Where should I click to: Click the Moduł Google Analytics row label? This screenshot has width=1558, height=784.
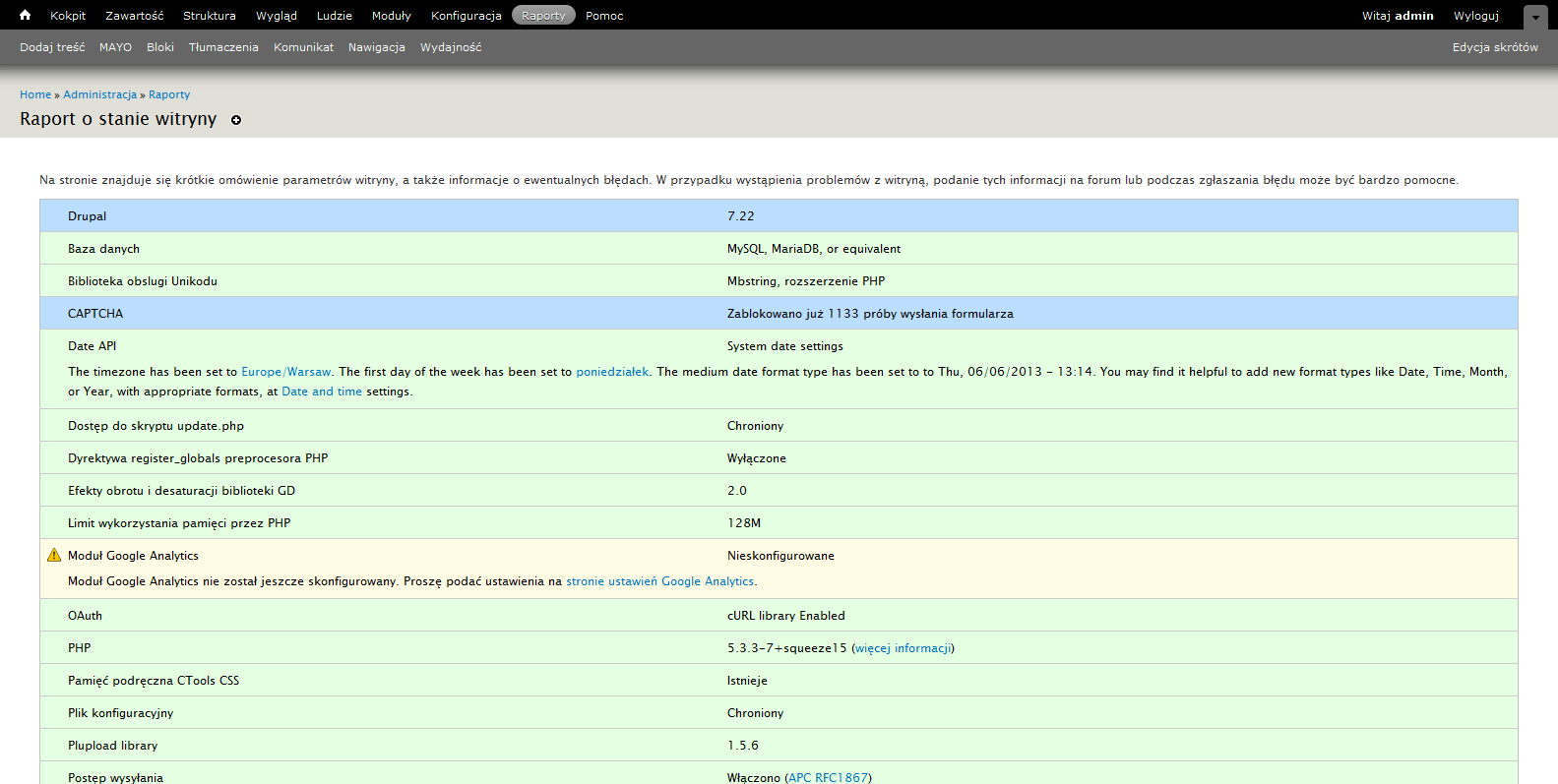[x=133, y=556]
